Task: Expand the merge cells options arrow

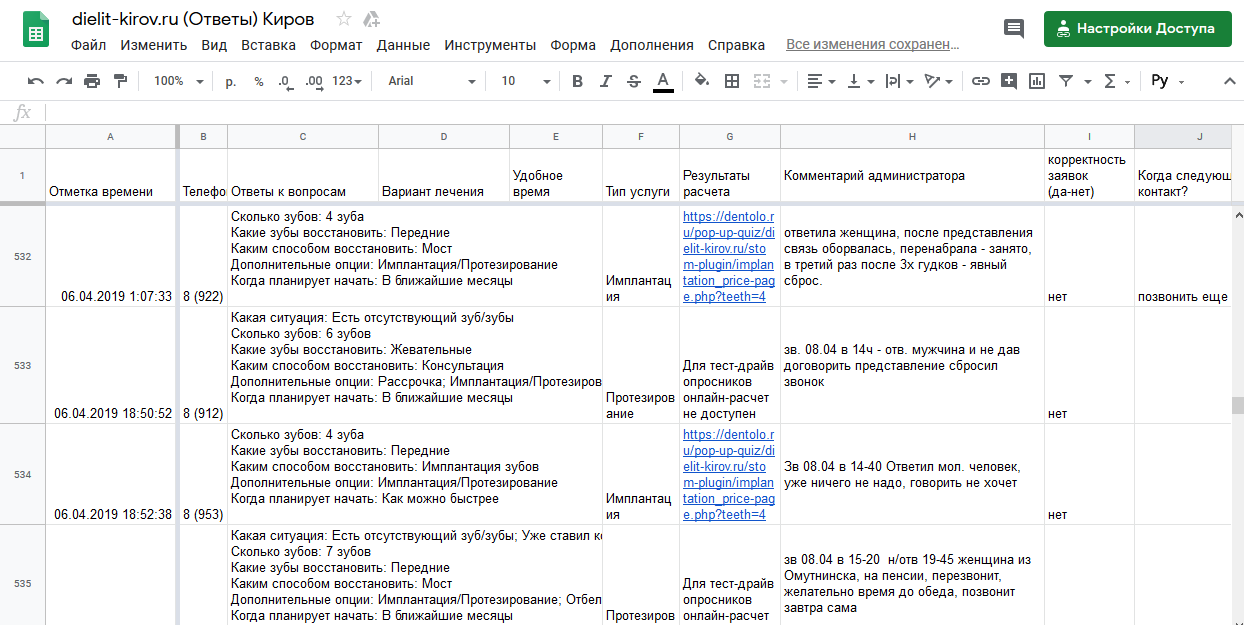Action: click(783, 82)
